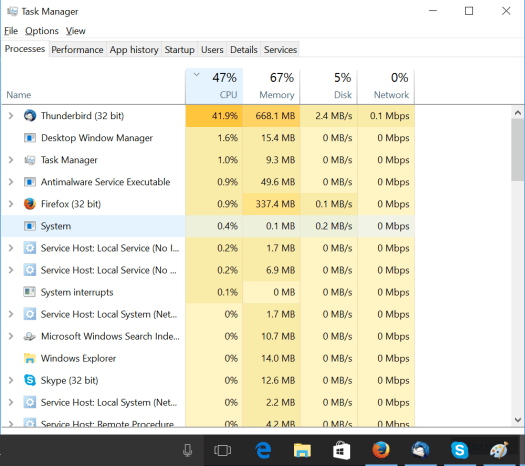525x466 pixels.
Task: Sort processes by Name column header
Action: click(93, 86)
